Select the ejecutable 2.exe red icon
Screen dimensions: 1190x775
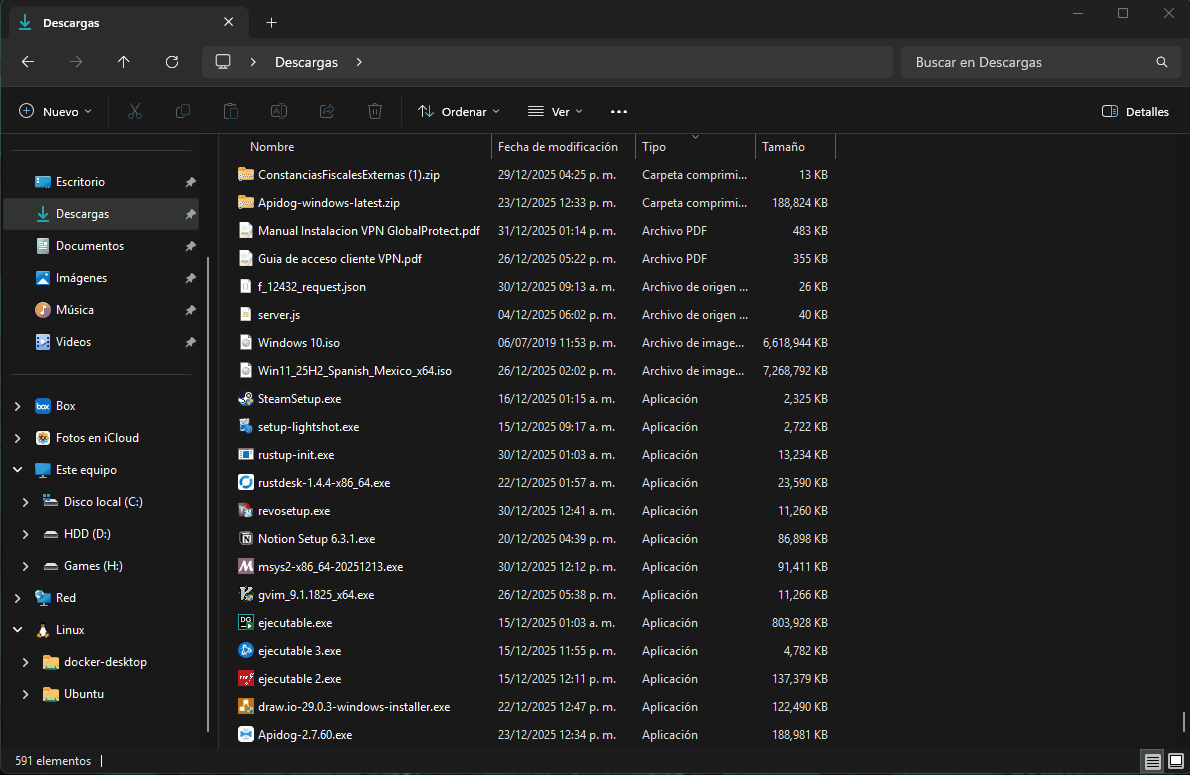point(245,679)
